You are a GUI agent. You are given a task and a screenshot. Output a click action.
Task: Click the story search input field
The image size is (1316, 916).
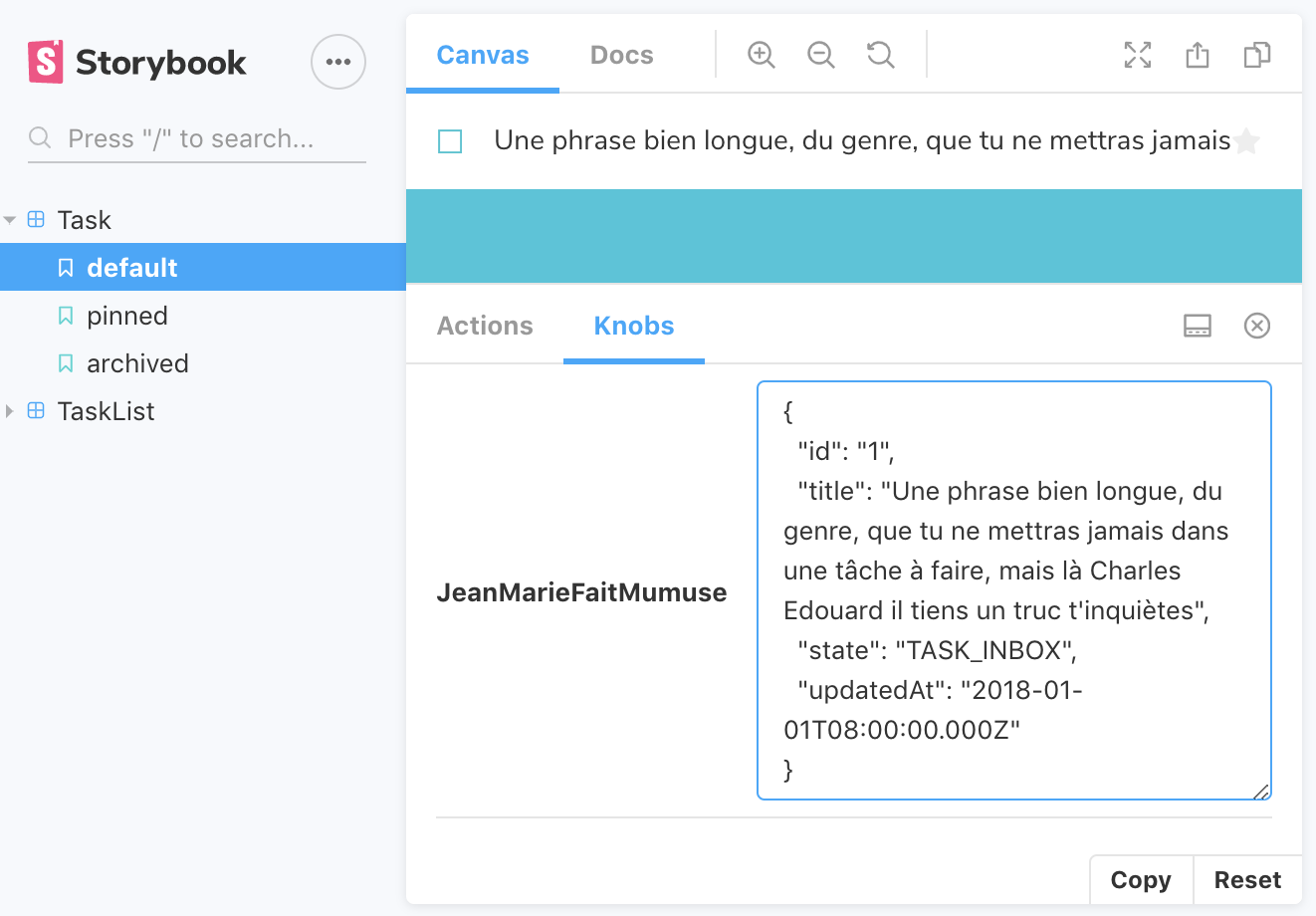tap(199, 138)
